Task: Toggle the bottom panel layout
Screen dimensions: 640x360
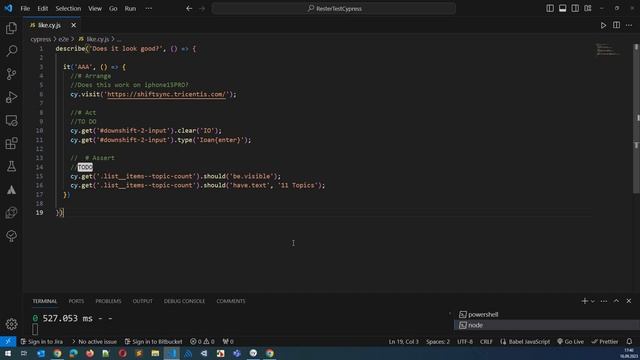Action: point(562,8)
